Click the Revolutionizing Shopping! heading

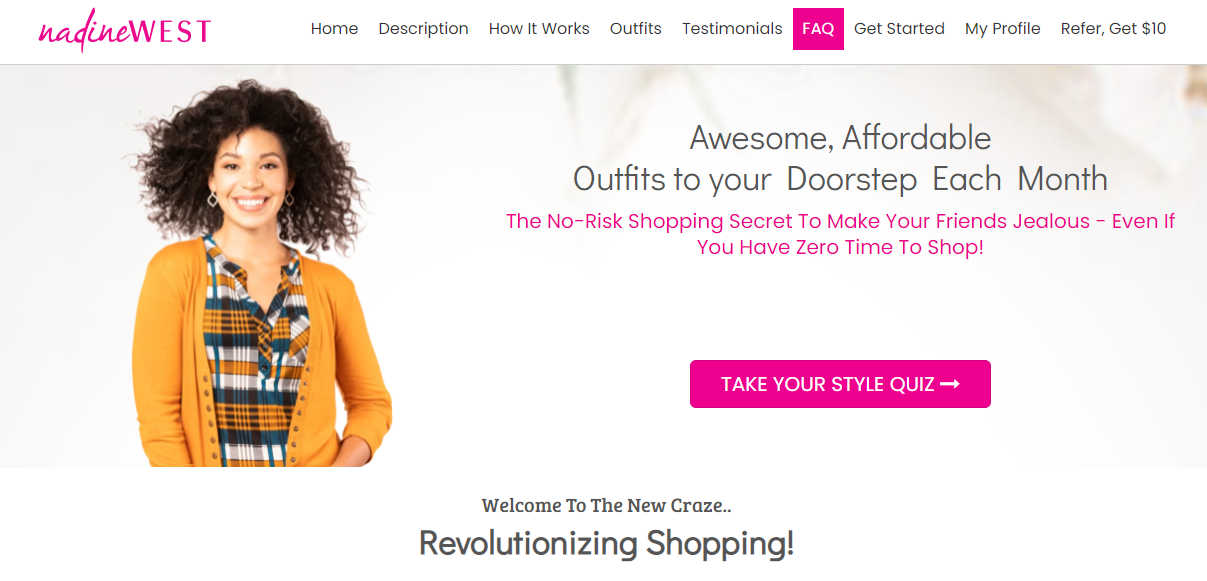(x=606, y=543)
